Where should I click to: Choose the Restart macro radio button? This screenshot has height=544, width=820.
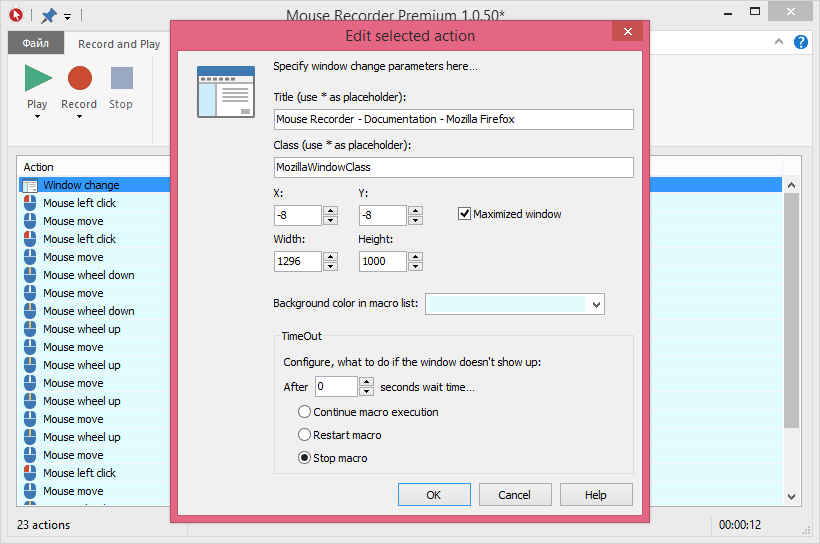point(305,435)
